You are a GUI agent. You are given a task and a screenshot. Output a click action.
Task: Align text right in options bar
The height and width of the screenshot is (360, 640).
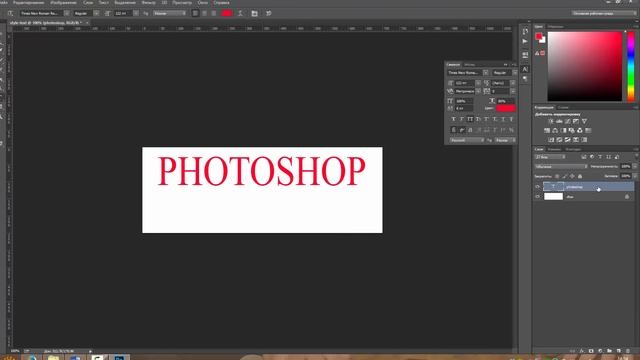(213, 13)
